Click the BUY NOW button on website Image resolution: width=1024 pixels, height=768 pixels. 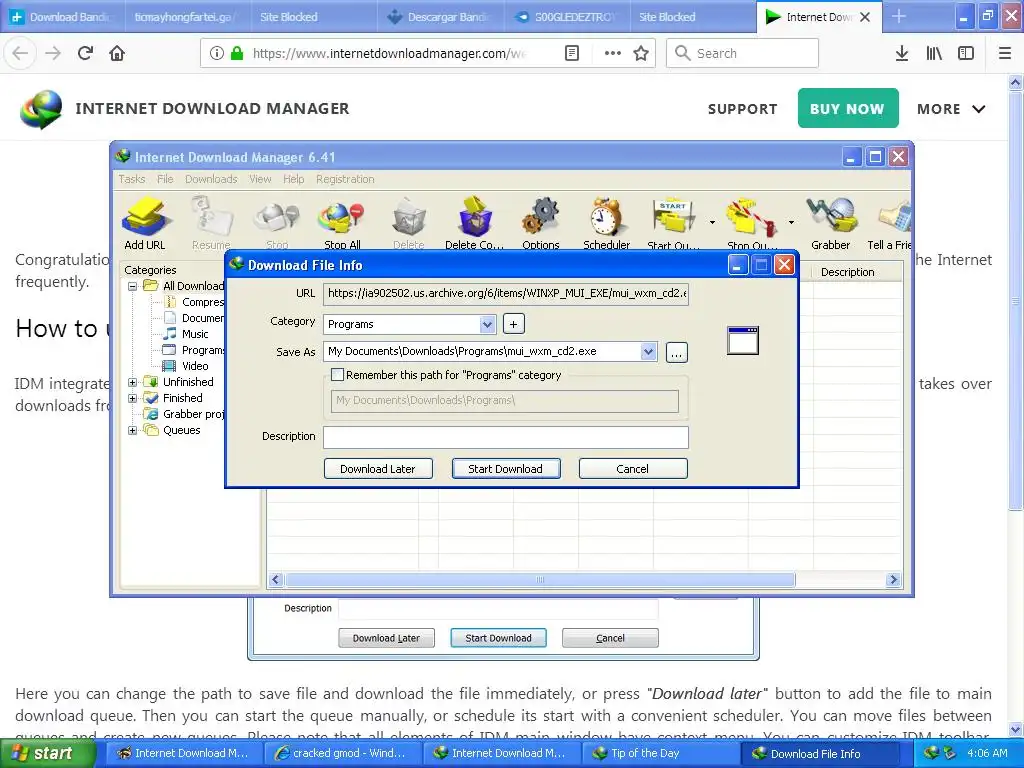tap(848, 108)
